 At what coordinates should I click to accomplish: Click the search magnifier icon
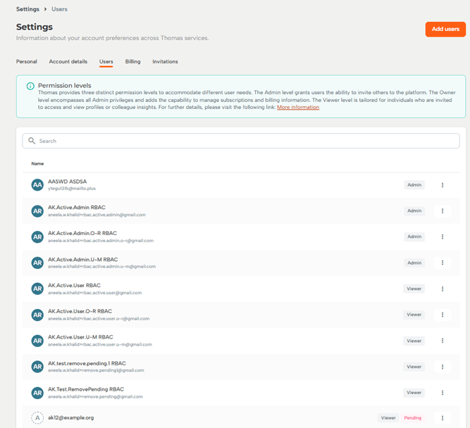pyautogui.click(x=32, y=141)
